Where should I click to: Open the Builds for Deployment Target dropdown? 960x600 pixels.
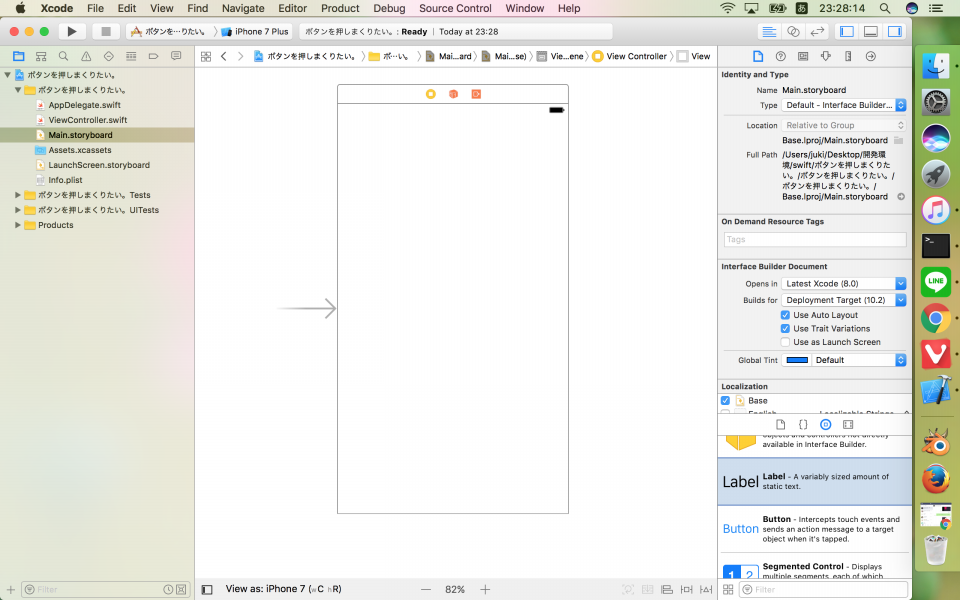point(844,300)
